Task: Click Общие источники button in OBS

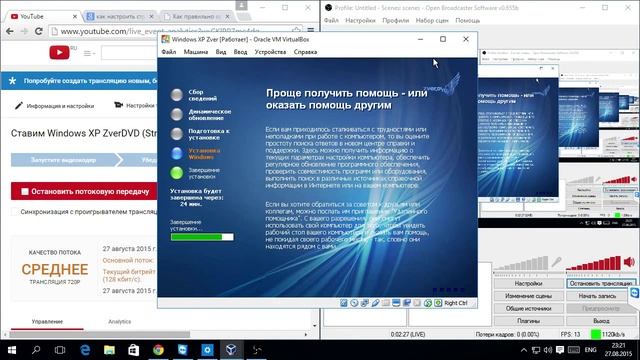Action: [529, 309]
